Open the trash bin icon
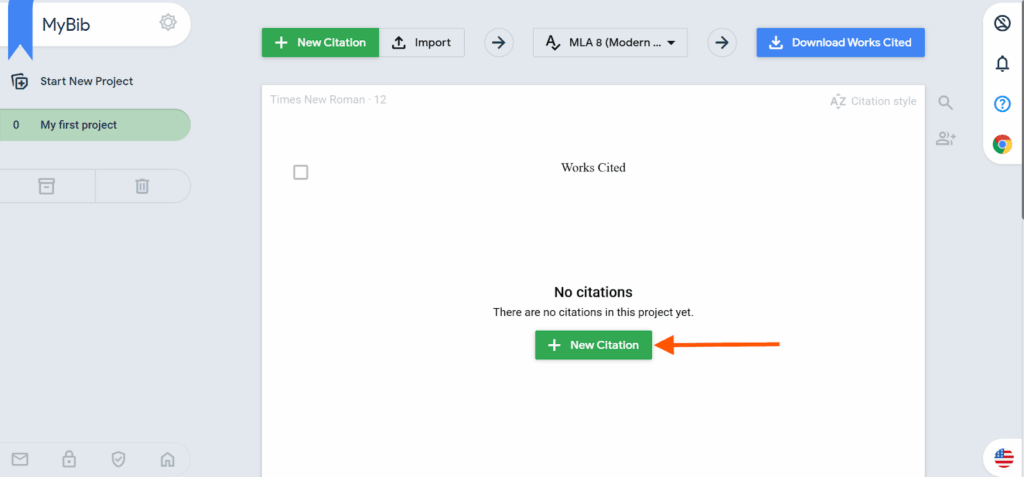1024x477 pixels. click(142, 186)
